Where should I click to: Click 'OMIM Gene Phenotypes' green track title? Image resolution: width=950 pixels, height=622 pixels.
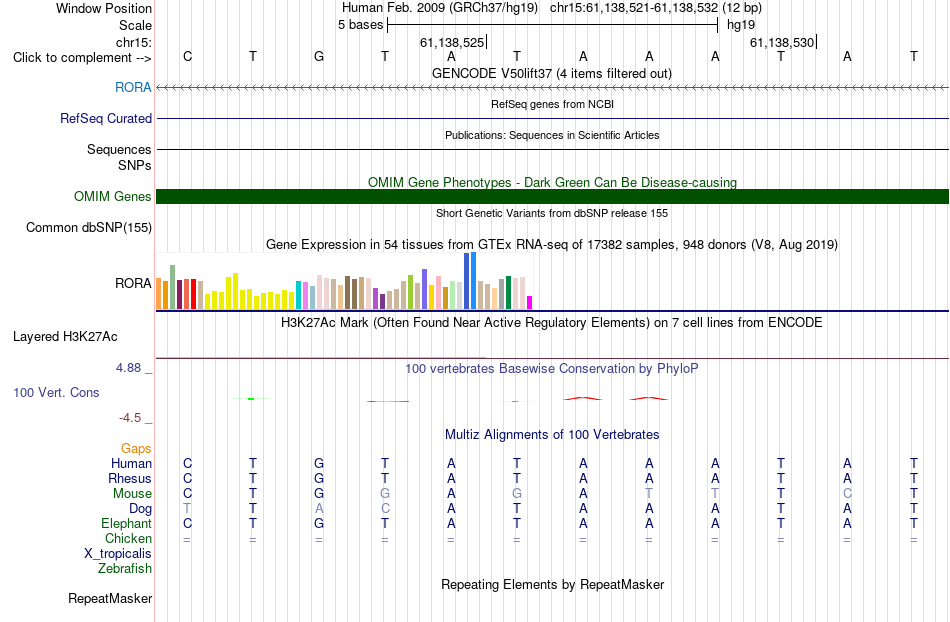click(x=553, y=182)
